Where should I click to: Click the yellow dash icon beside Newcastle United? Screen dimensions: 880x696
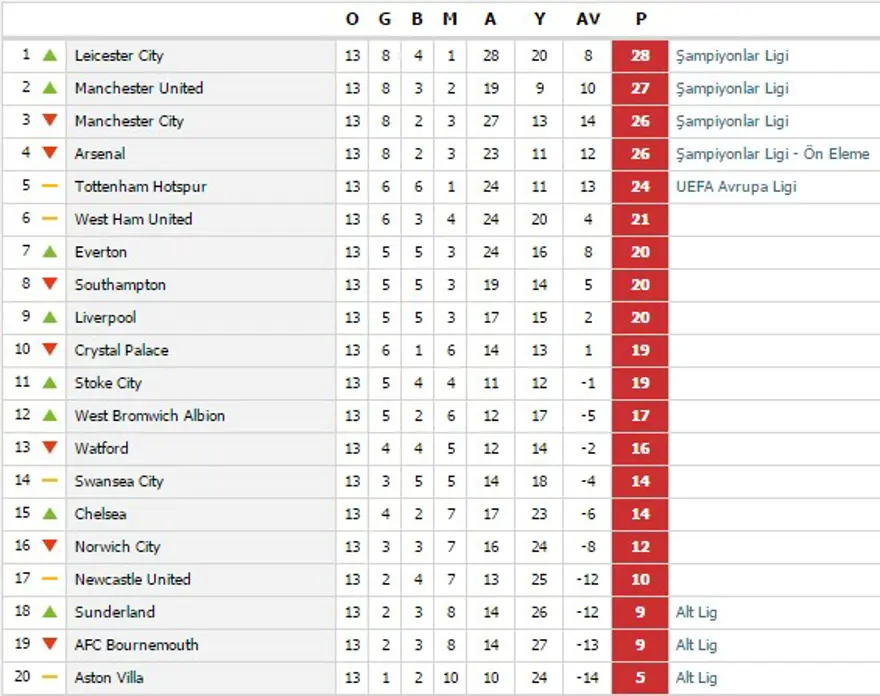50,579
